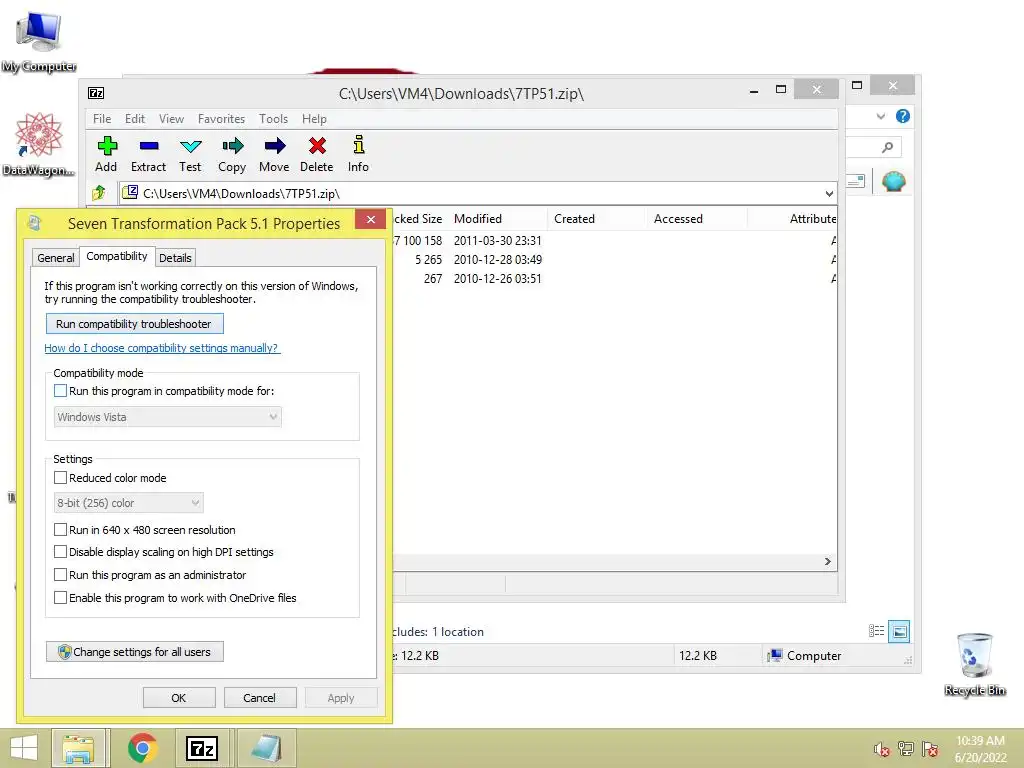Sort by Accessed column header
Image resolution: width=1024 pixels, height=768 pixels.
click(697, 219)
